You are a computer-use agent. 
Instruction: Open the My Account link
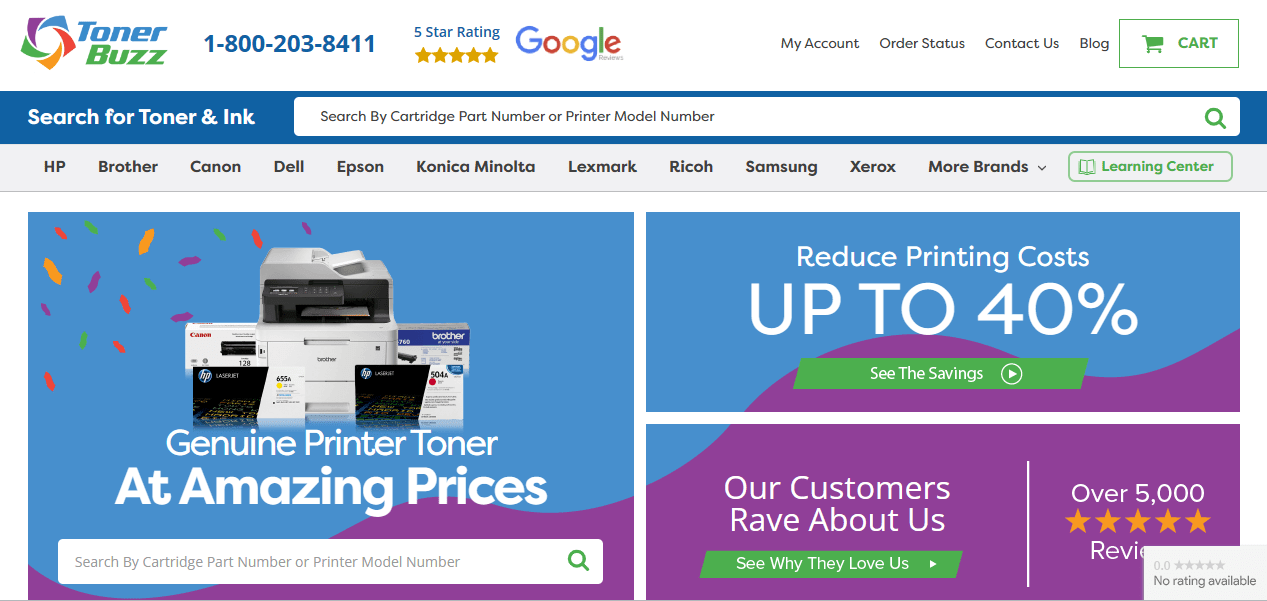[x=820, y=43]
